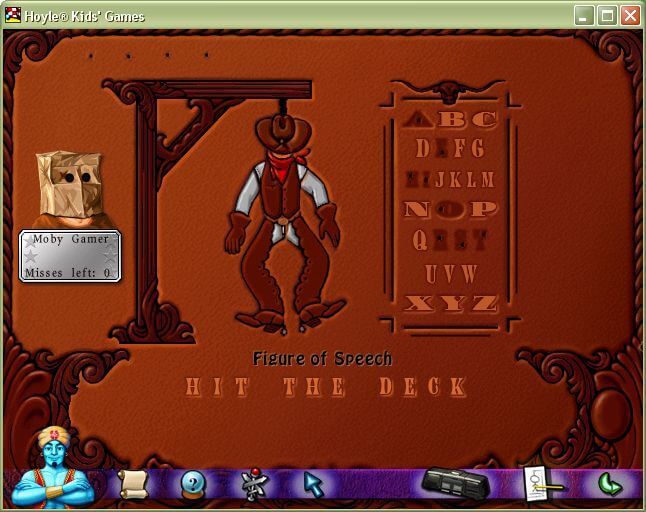Choose letter U from the board

(x=431, y=274)
